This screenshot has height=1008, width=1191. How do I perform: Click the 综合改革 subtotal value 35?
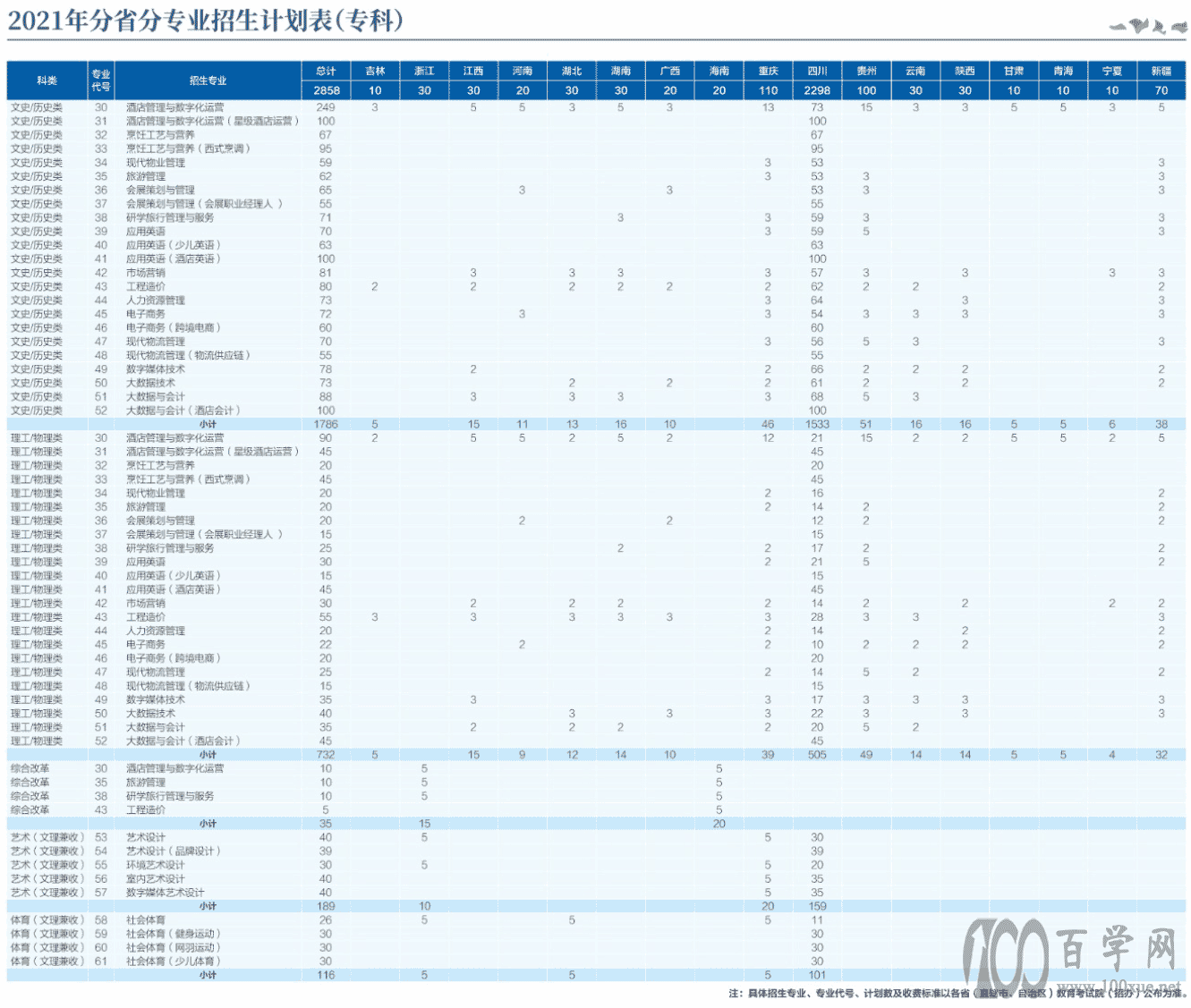[326, 824]
